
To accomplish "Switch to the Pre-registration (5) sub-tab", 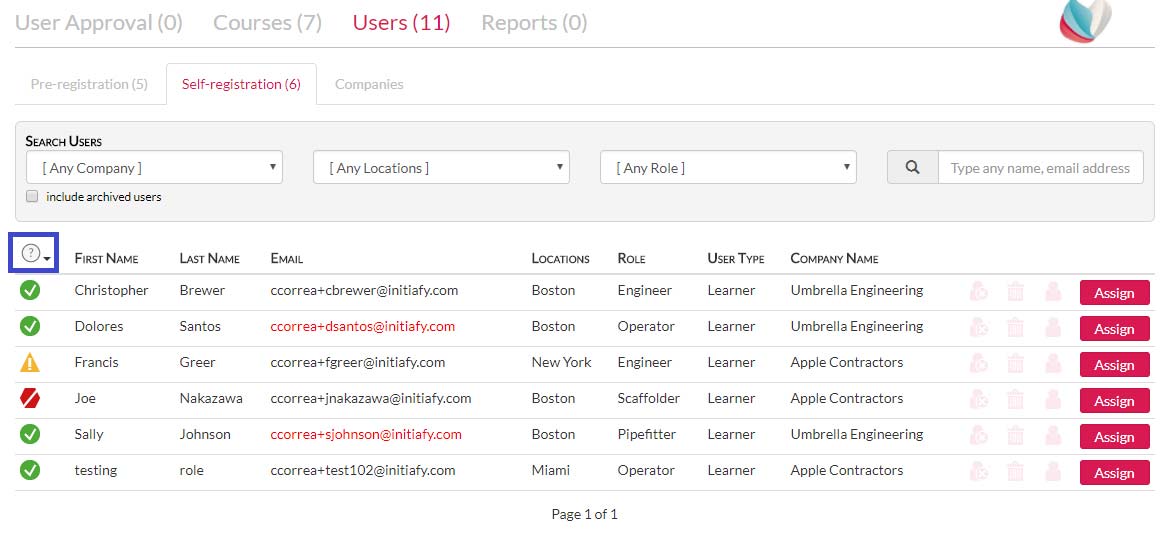I will pyautogui.click(x=90, y=84).
